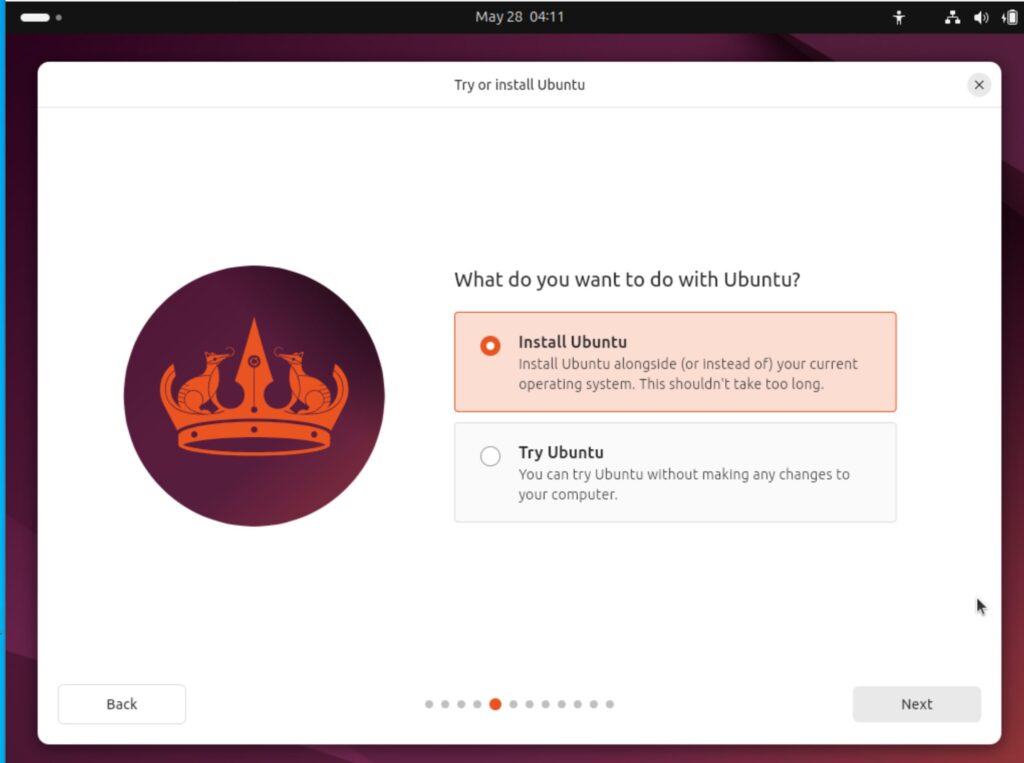The image size is (1024, 763).
Task: Click the wired network status icon
Action: (x=952, y=18)
